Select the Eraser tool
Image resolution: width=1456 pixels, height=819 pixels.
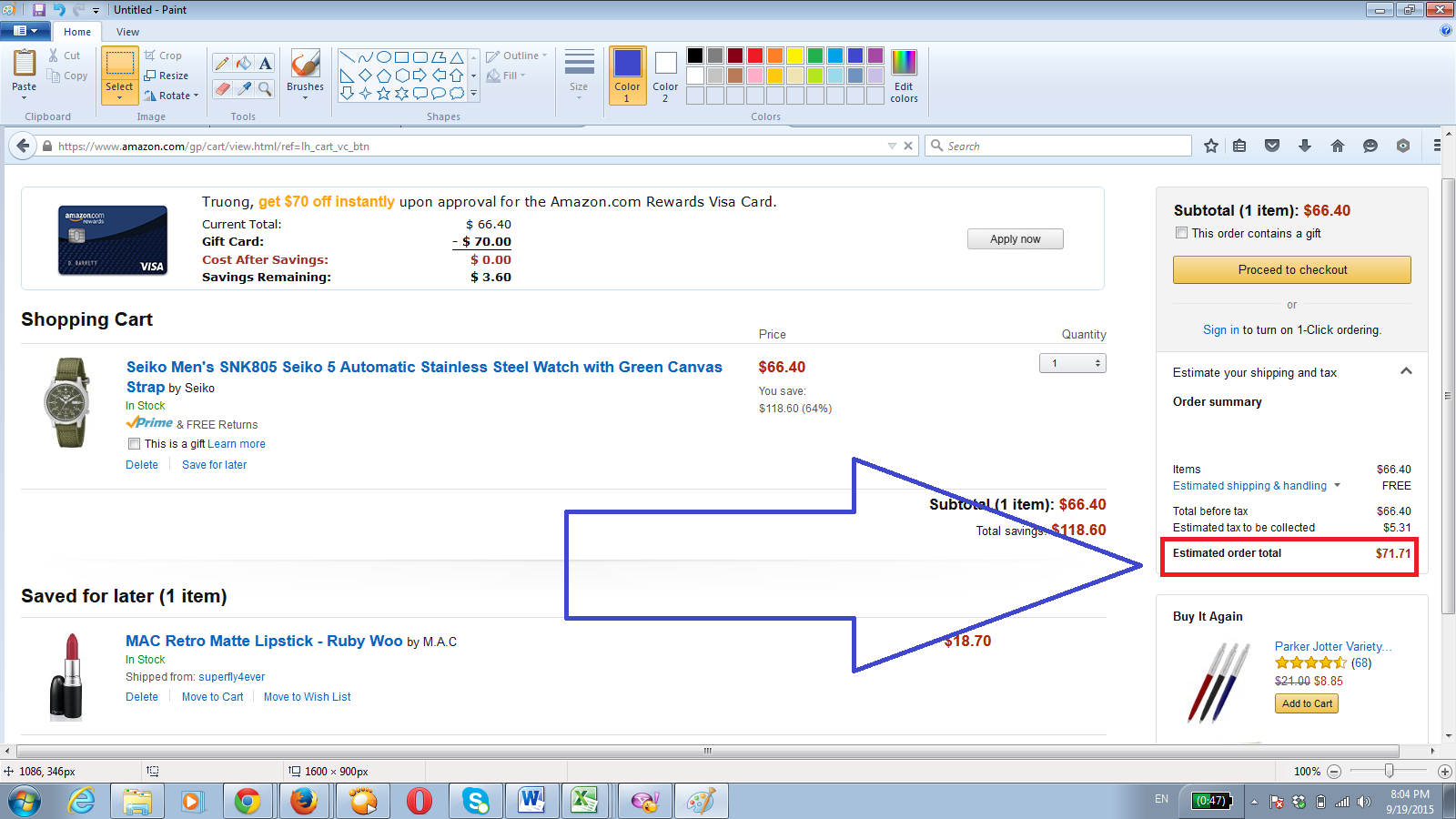coord(222,88)
